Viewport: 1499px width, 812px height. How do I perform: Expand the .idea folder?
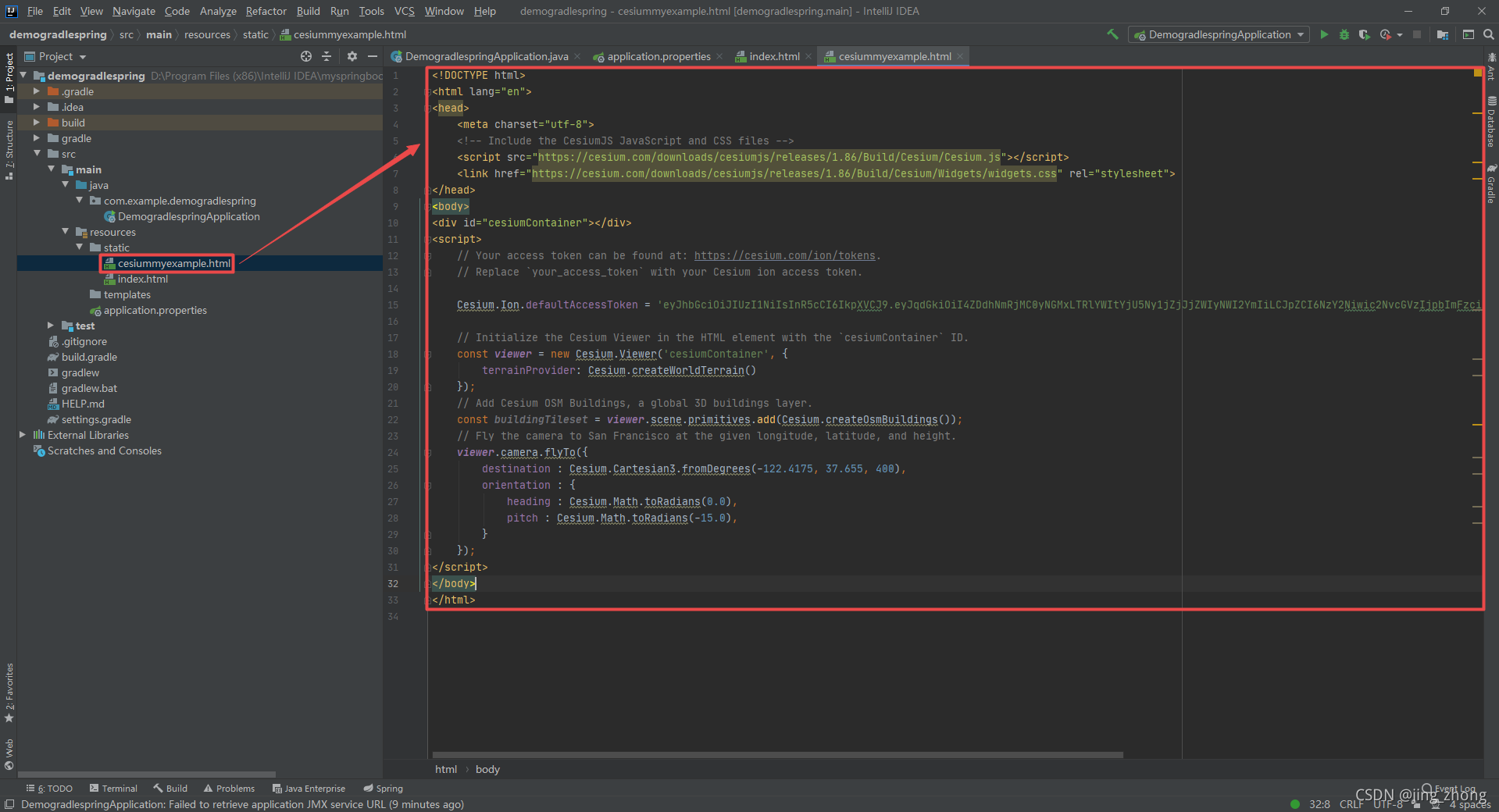pos(36,107)
